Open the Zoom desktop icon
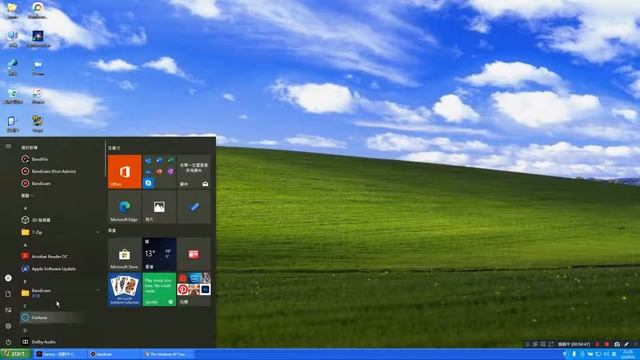 (x=38, y=68)
